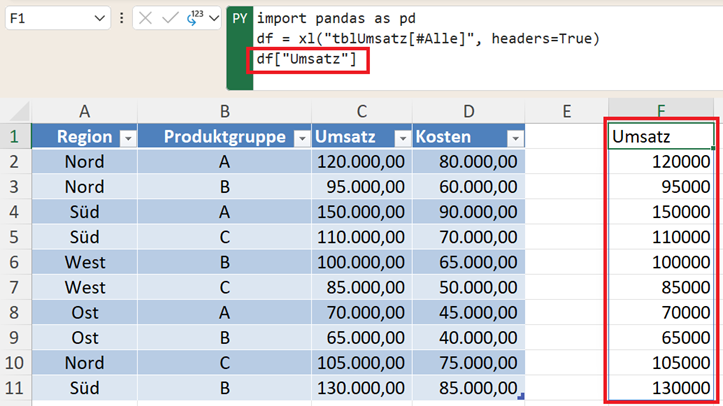Viewport: 723px width, 406px height.
Task: Click in the Name Box showing F1
Action: click(48, 19)
